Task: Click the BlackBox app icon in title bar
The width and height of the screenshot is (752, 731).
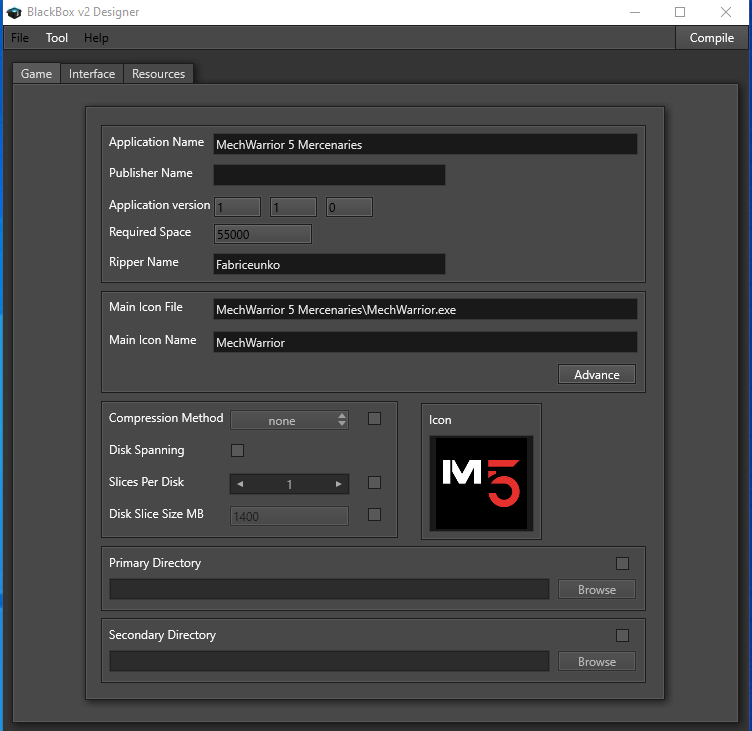Action: tap(14, 12)
